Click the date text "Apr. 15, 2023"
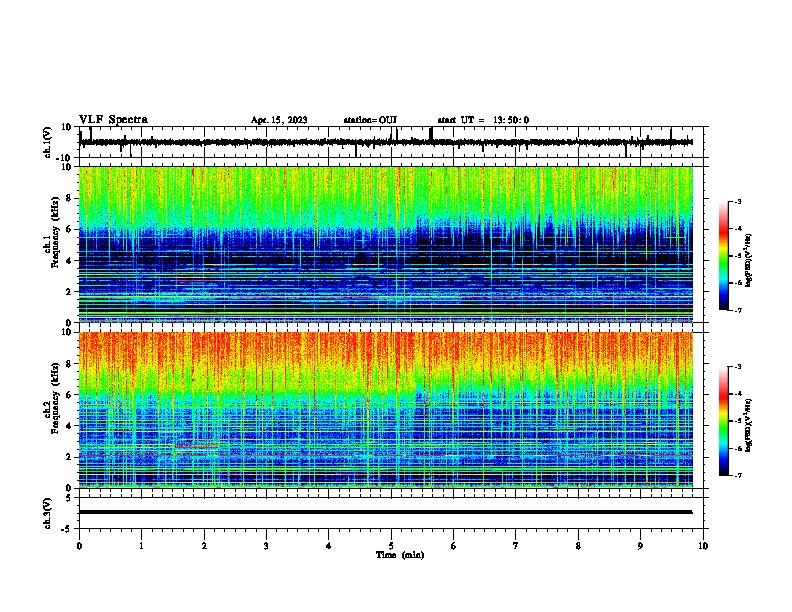The image size is (792, 612). coord(279,120)
